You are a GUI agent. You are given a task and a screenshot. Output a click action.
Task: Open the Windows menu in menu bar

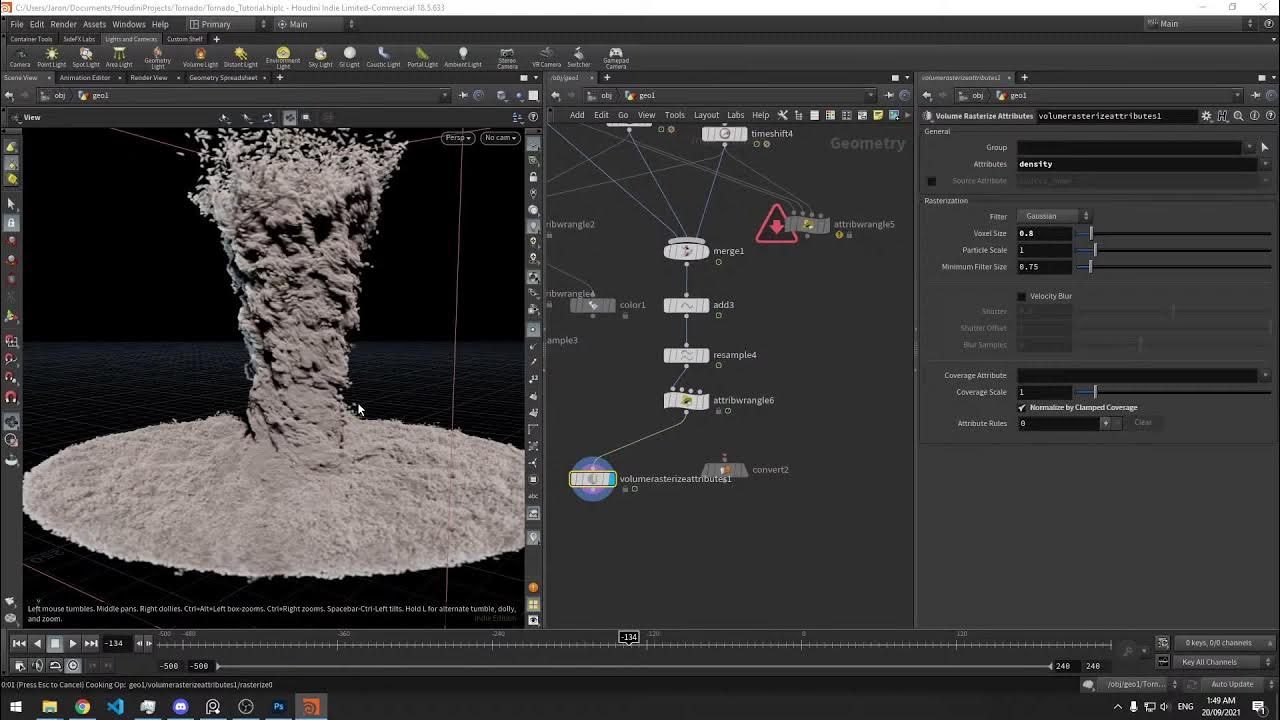[x=128, y=24]
